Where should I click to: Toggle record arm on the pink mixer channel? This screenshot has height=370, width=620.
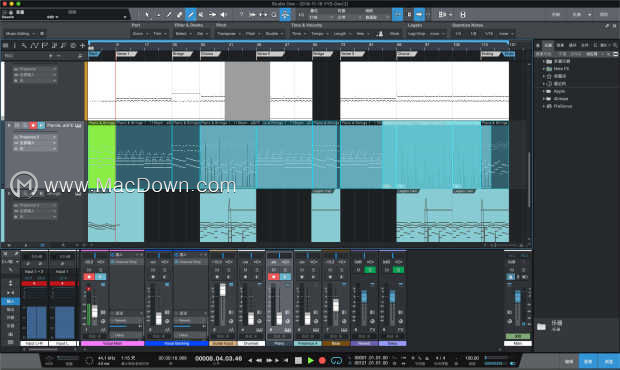[89, 277]
